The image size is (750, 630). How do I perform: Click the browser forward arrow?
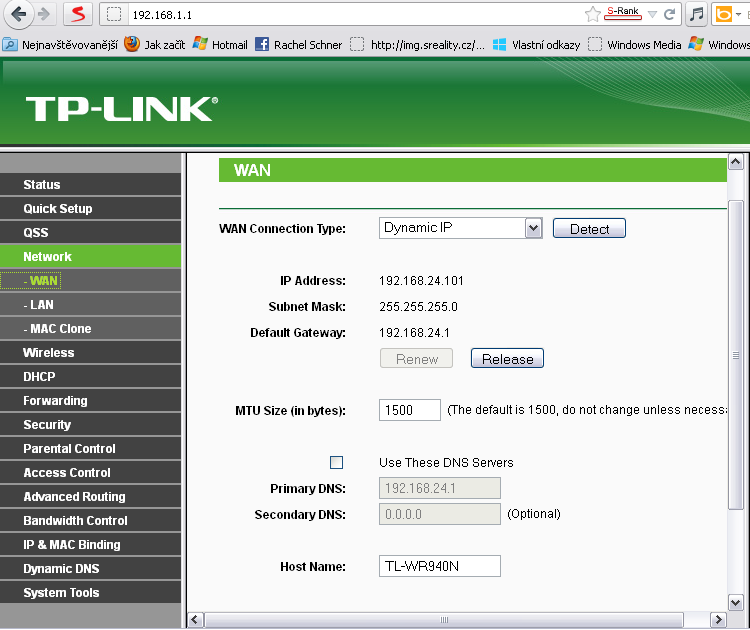[x=44, y=14]
